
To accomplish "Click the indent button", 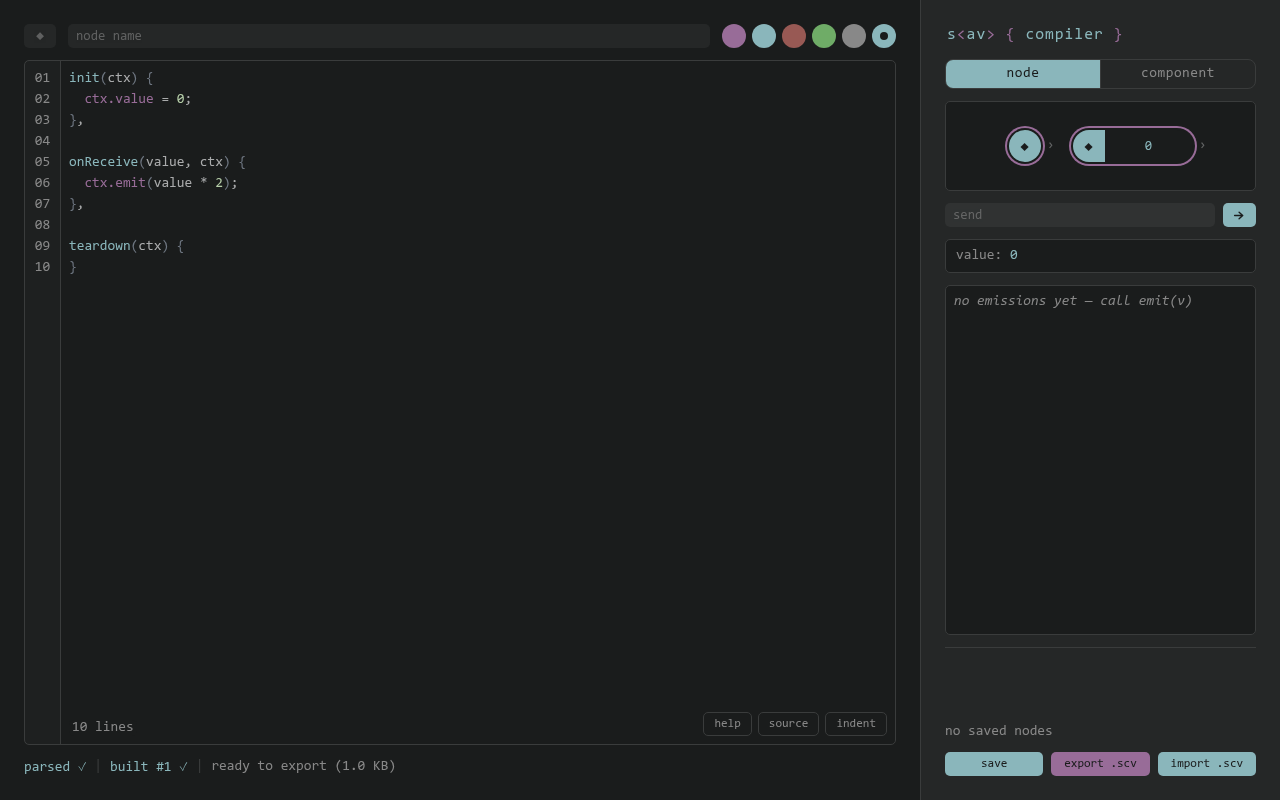I will pyautogui.click(x=856, y=724).
